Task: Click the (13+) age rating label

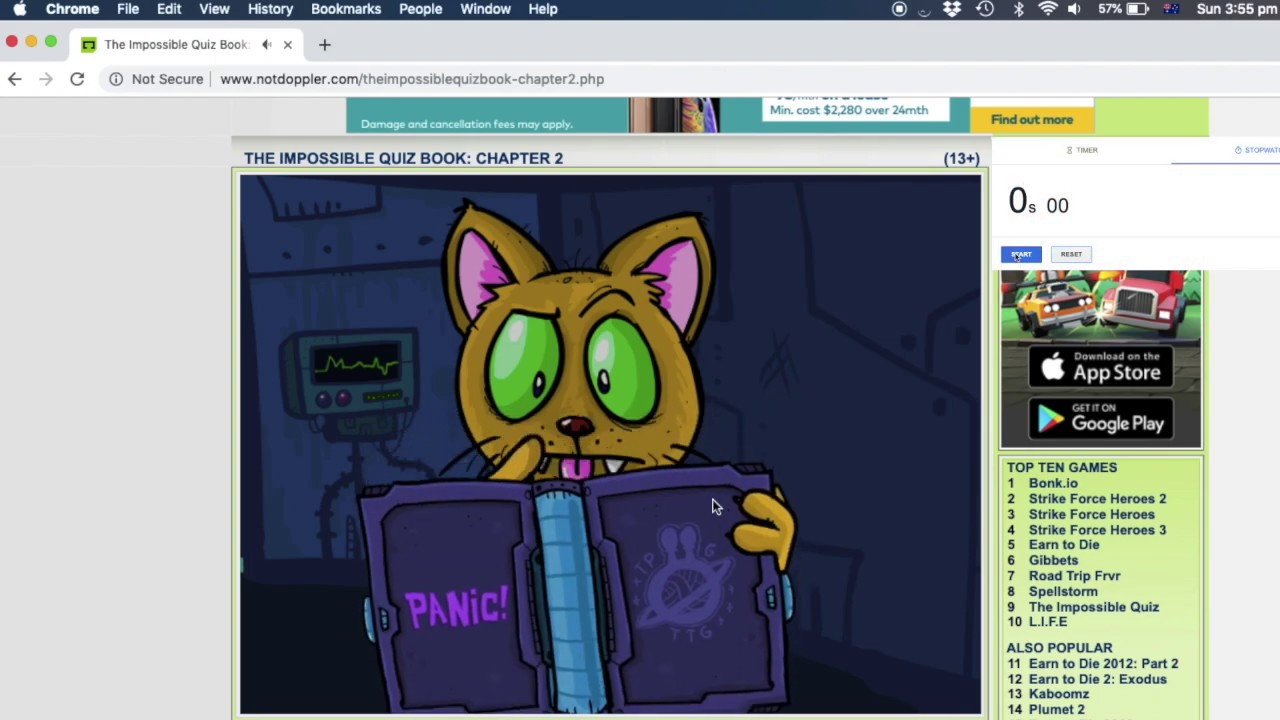Action: tap(961, 158)
